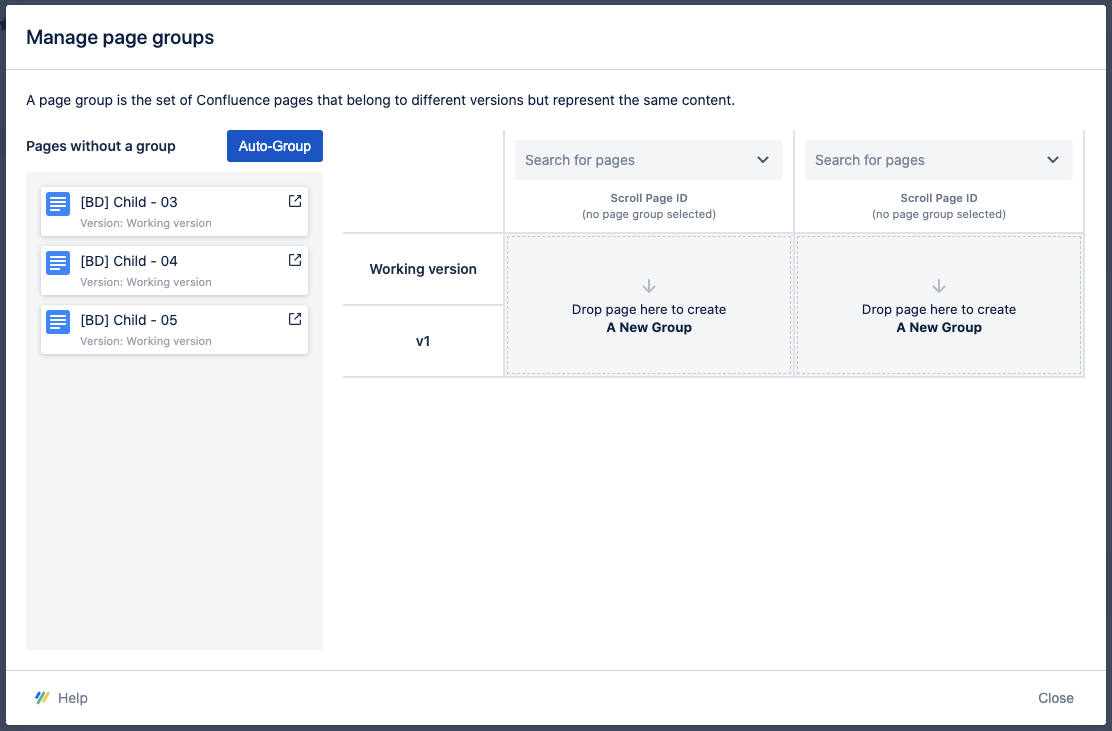Click the page icon beside [BD] Child - 03
This screenshot has height=731, width=1112.
point(58,203)
